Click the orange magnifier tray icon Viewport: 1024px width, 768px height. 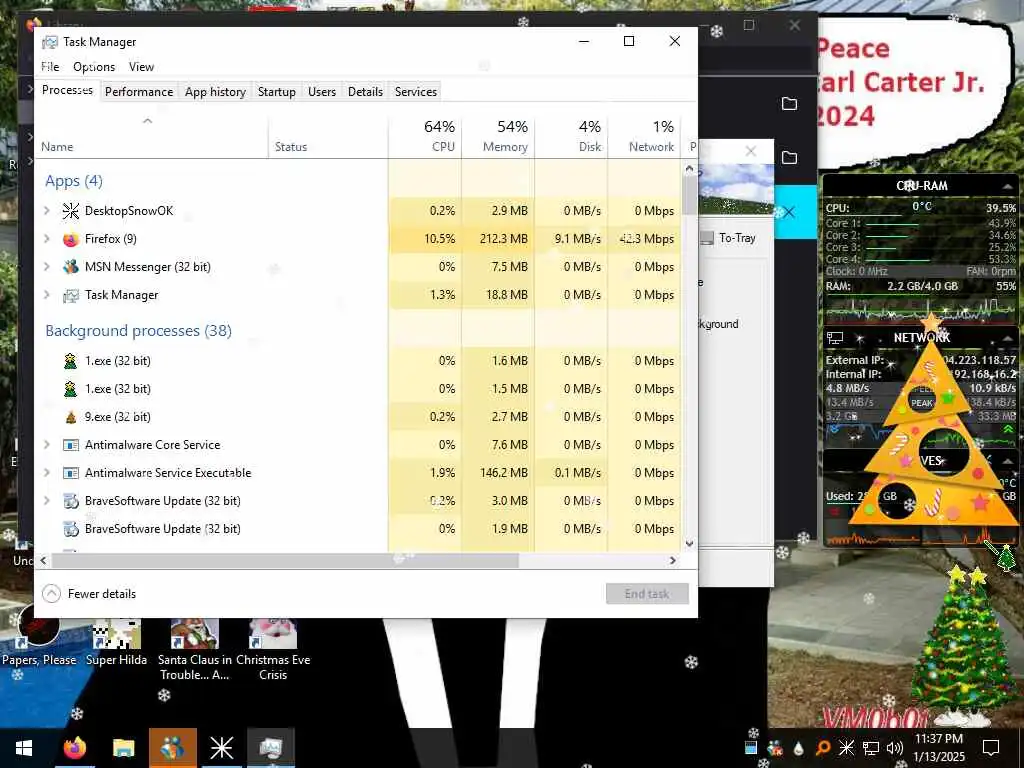823,748
